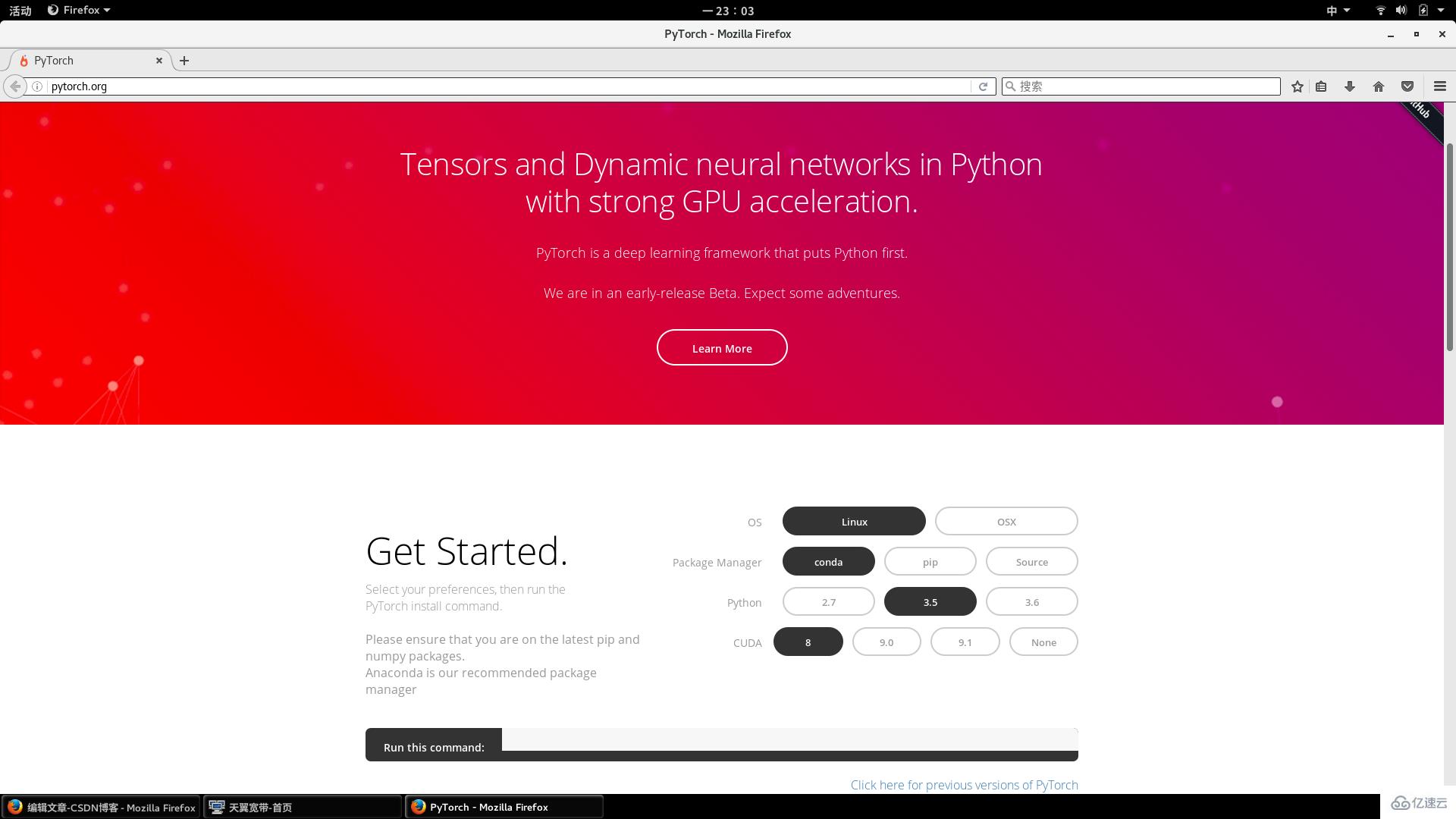This screenshot has height=819, width=1456.
Task: Select Python version 3.6 radio button
Action: click(1031, 601)
